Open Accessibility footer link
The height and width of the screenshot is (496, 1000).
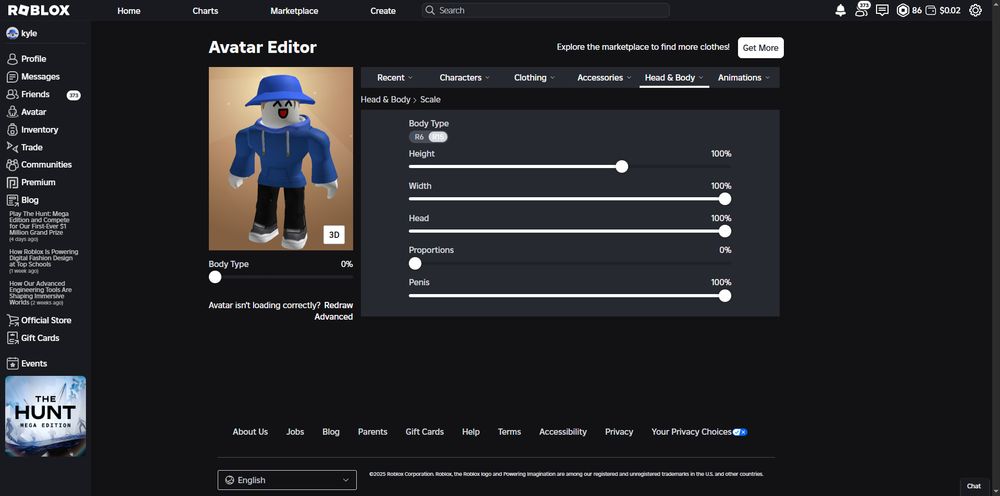click(562, 432)
